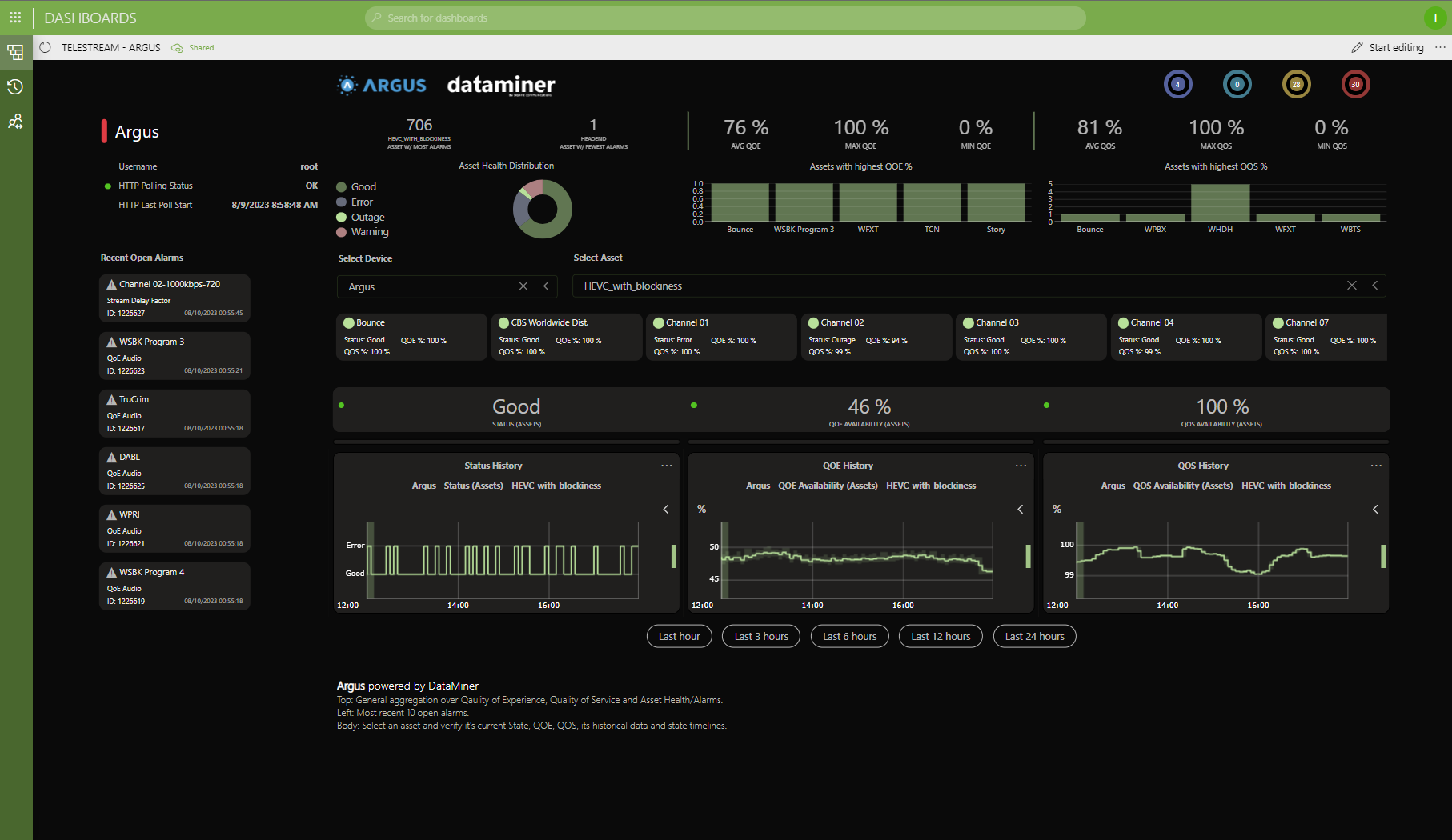Clear the Argus device selection X
The width and height of the screenshot is (1452, 840).
pos(523,286)
